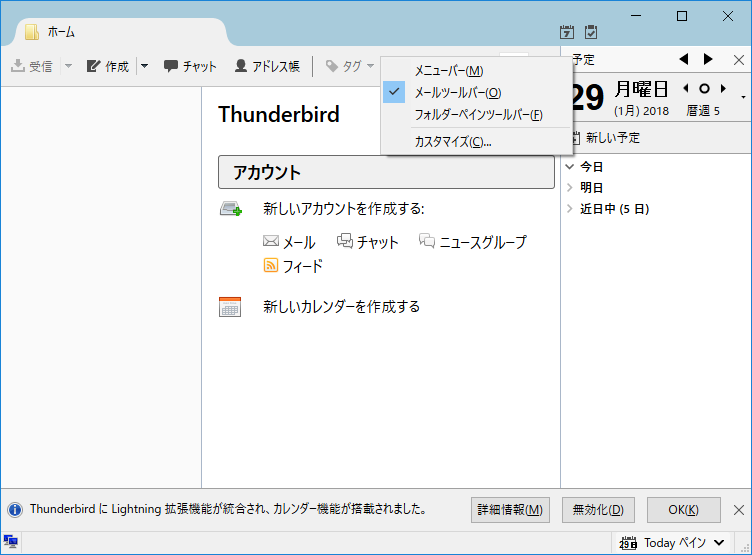Image resolution: width=752 pixels, height=555 pixels.
Task: Choose カスタマイズ(C)... from the menu
Action: (x=477, y=142)
